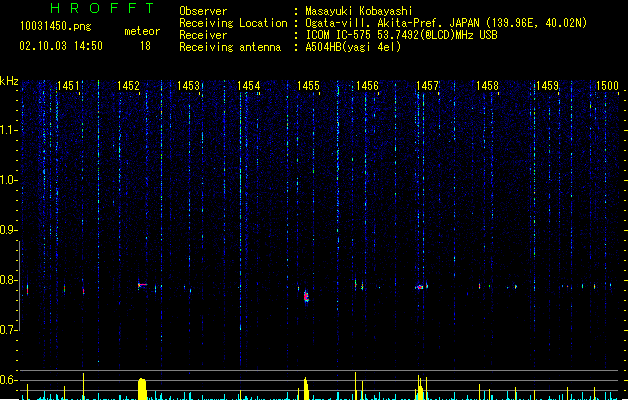Click the red echo streak below the 1452 marker
The height and width of the screenshot is (400, 629).
click(142, 285)
